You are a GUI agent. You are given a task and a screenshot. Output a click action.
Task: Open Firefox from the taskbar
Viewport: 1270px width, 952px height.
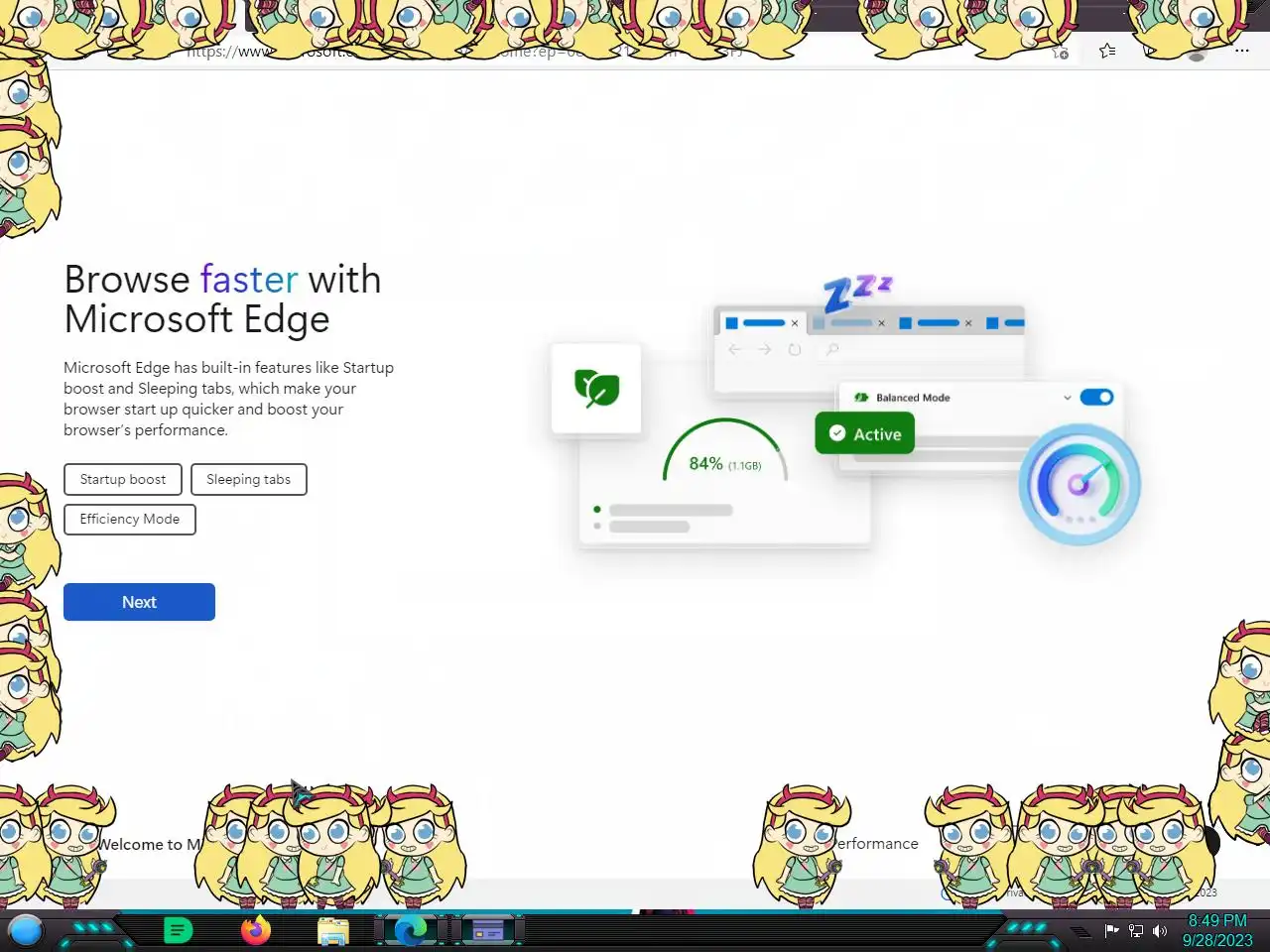point(256,930)
